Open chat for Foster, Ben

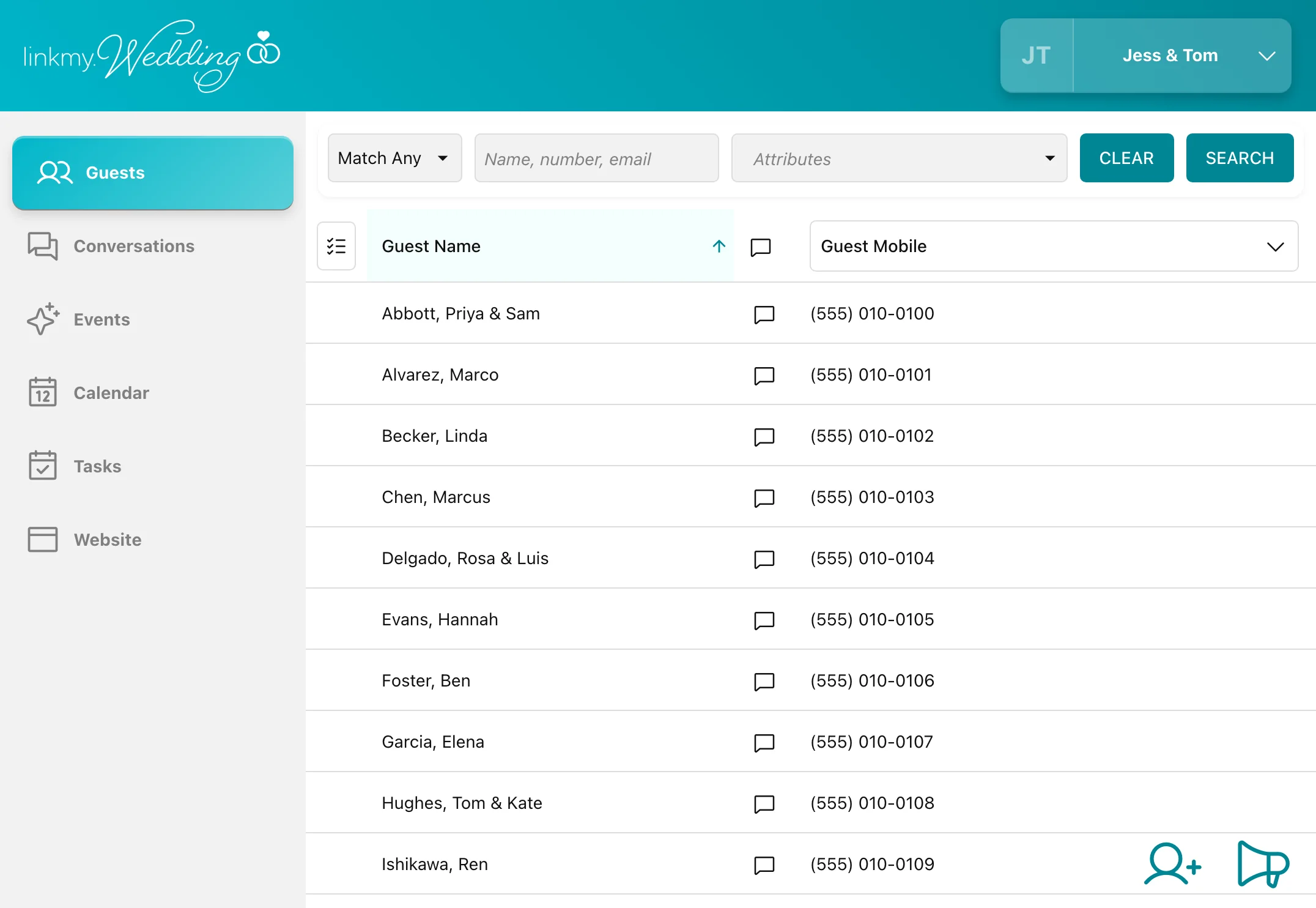pos(764,682)
